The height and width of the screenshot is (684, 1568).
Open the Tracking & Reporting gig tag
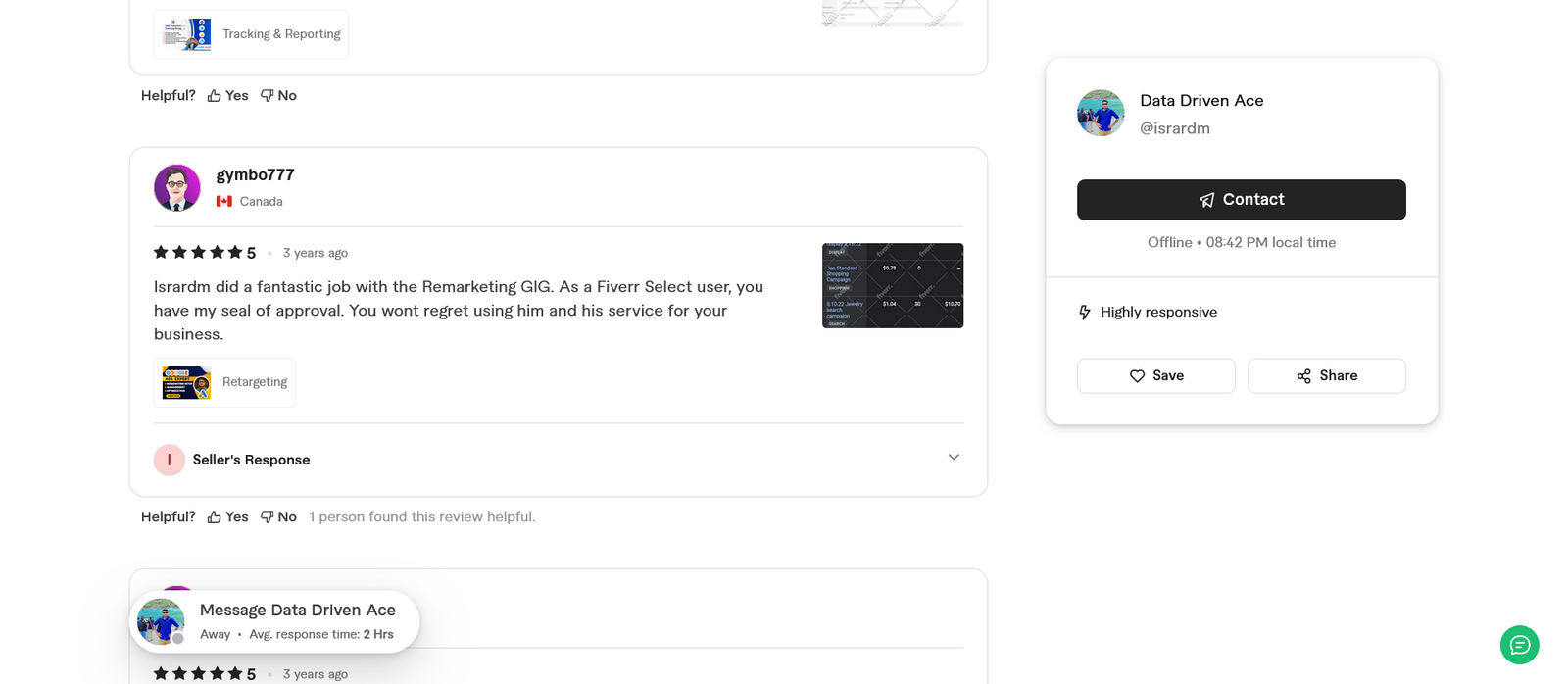point(250,33)
